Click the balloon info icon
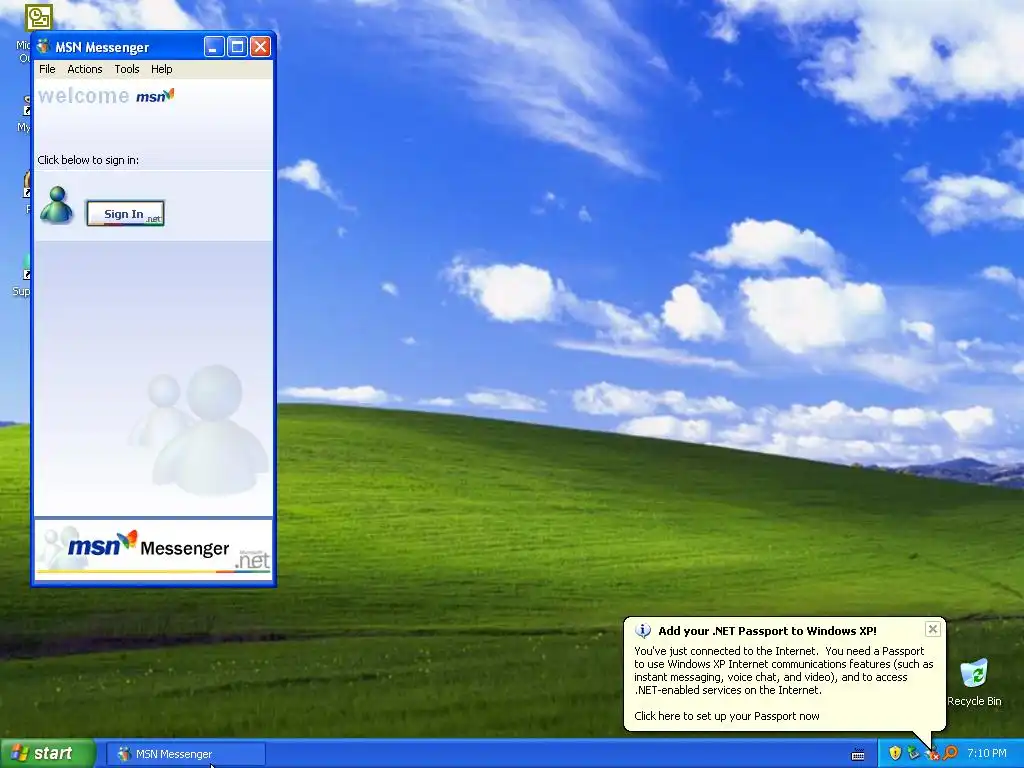The height and width of the screenshot is (768, 1024). click(x=643, y=631)
